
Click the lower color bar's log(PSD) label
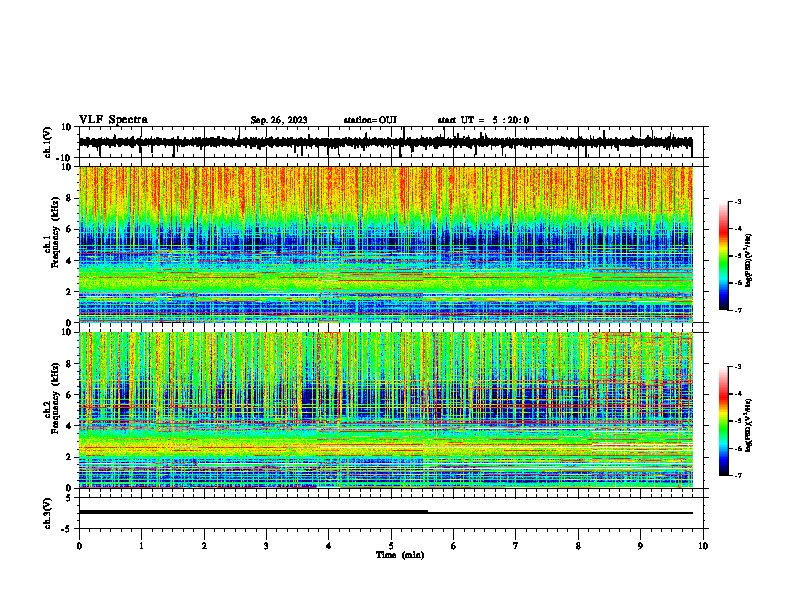pos(749,425)
